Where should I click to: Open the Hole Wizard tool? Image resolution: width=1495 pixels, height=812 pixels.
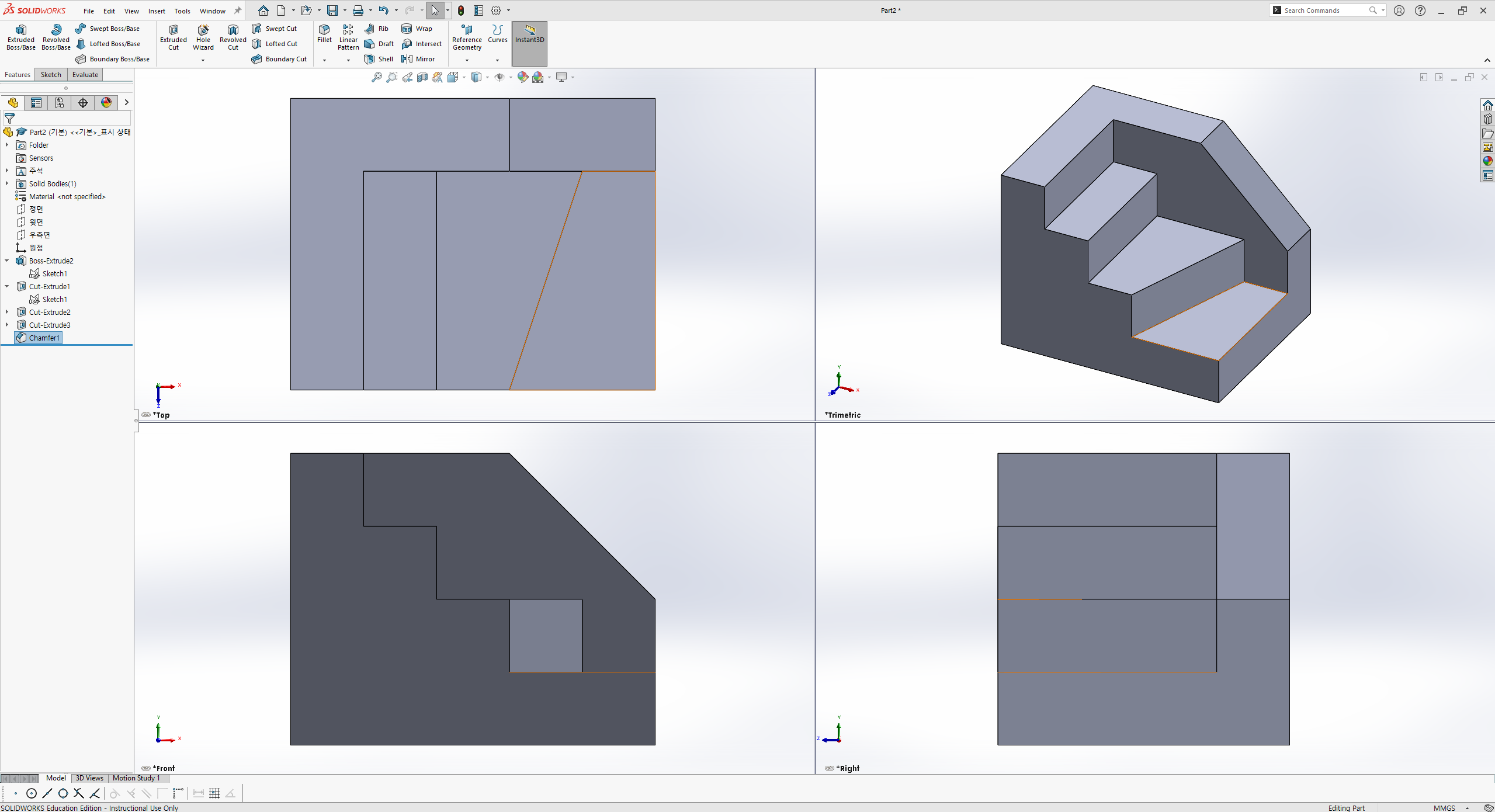coord(203,37)
